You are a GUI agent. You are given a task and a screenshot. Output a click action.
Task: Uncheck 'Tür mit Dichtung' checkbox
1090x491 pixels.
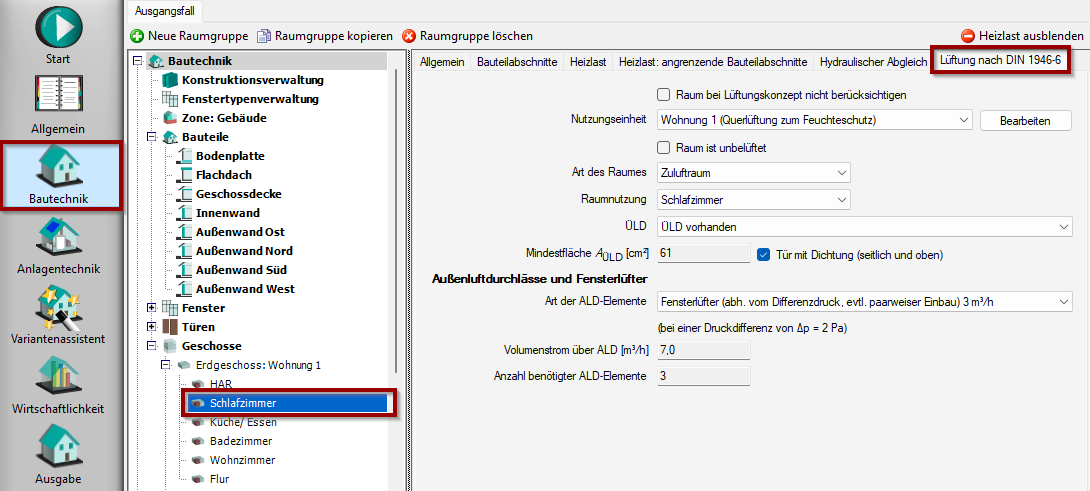(764, 254)
